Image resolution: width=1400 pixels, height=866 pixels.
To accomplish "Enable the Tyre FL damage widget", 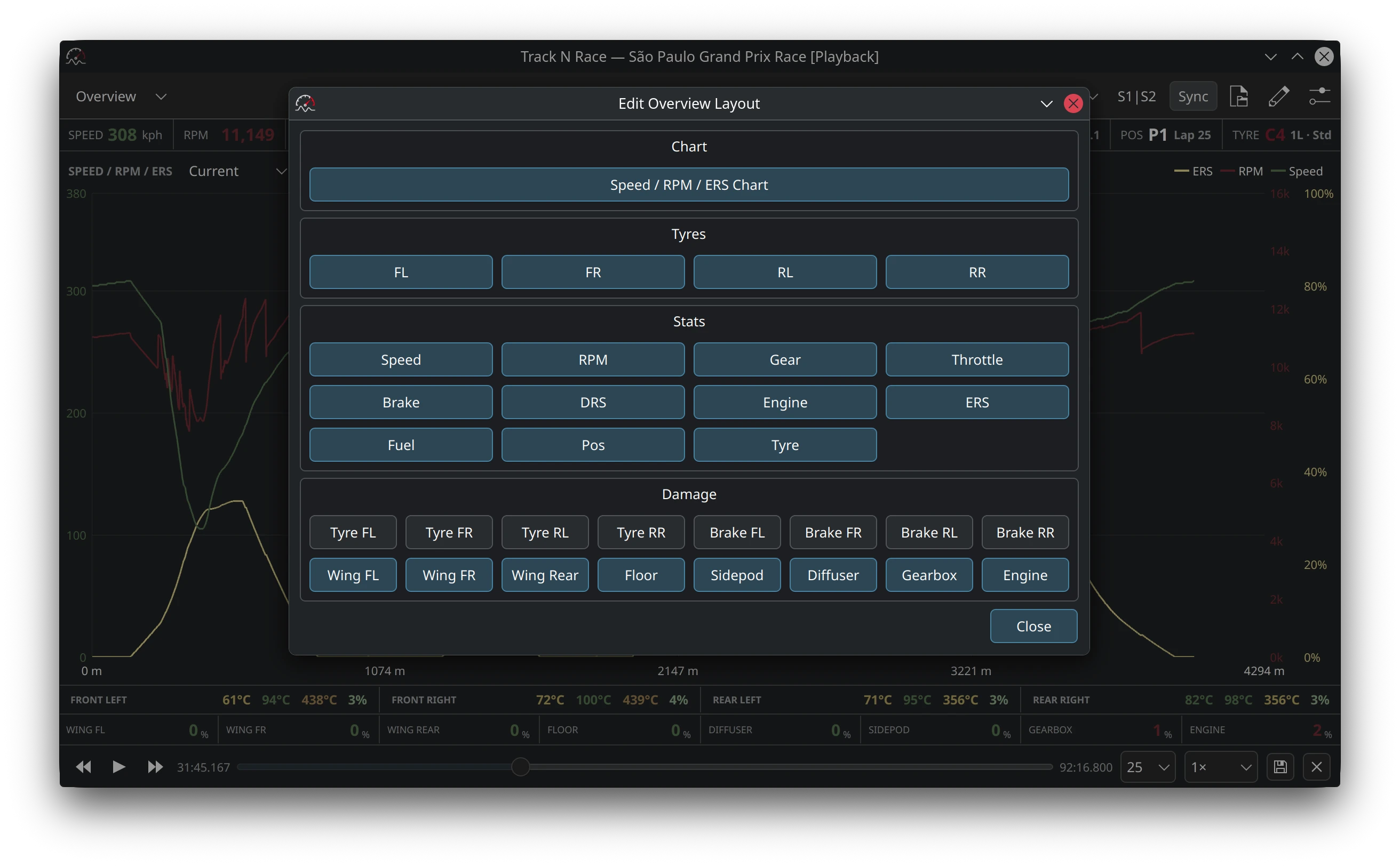I will tap(353, 532).
